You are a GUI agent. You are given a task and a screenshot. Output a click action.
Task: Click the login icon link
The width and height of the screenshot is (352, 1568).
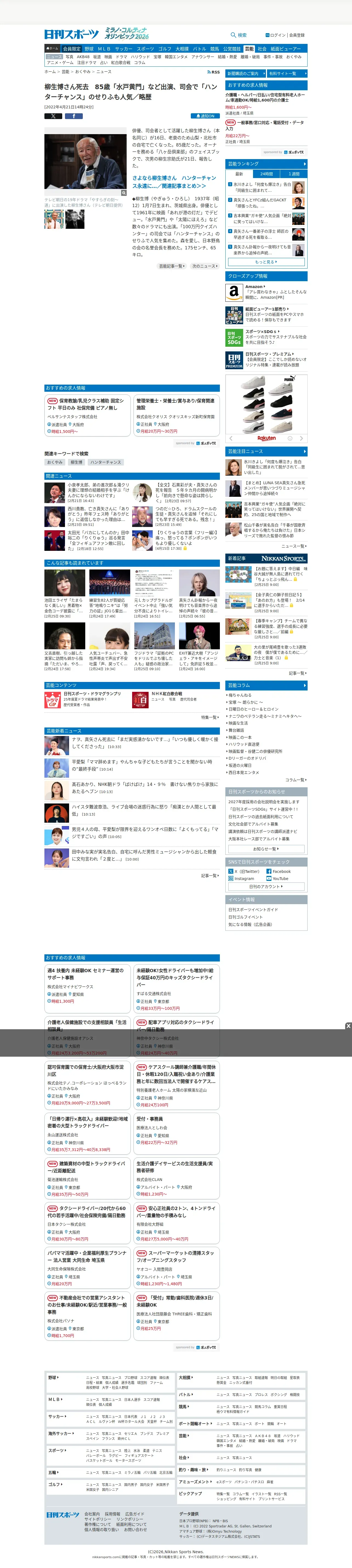268,35
